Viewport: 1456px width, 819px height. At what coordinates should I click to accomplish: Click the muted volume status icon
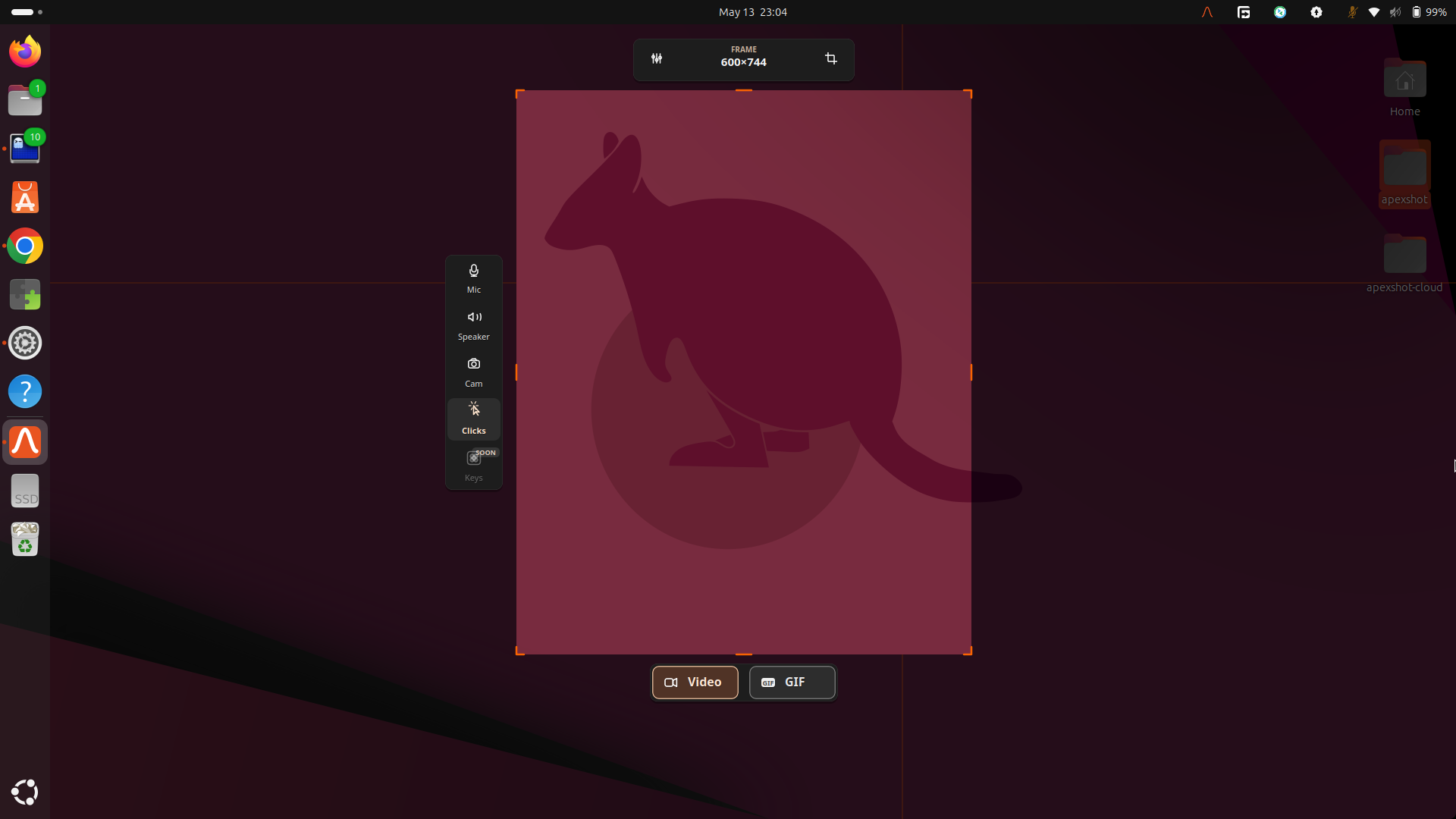(1395, 12)
